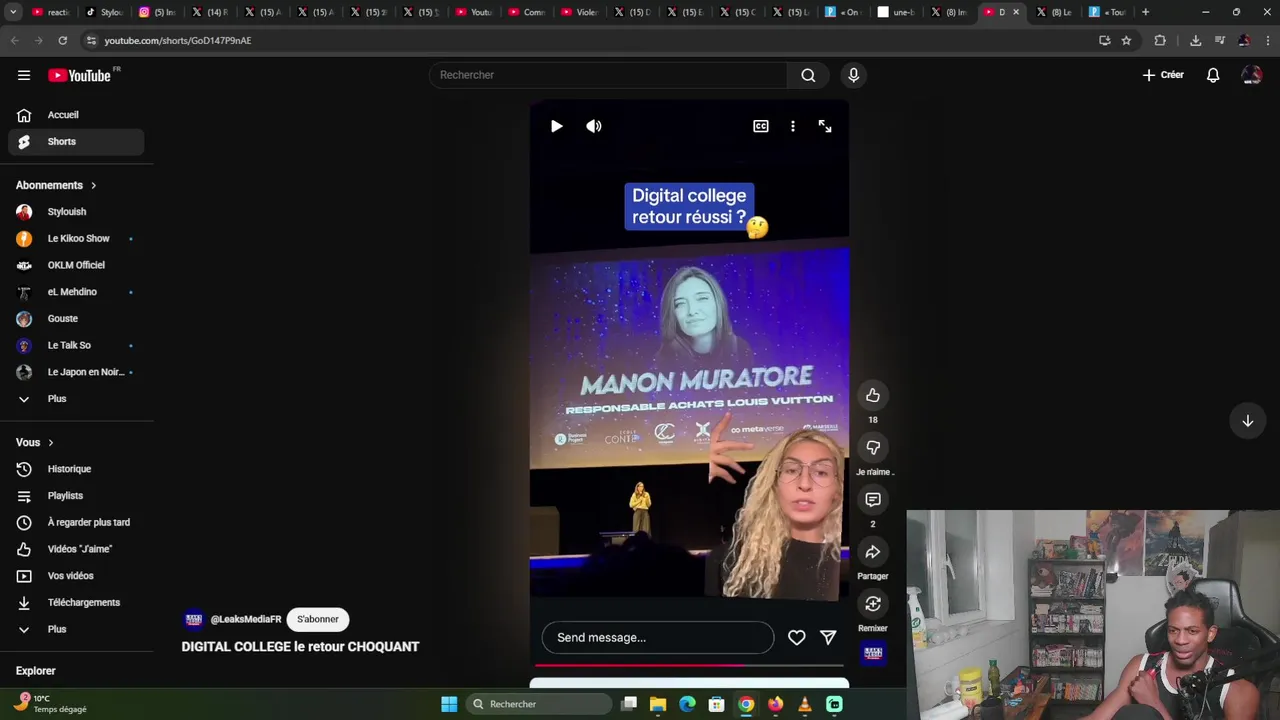This screenshot has width=1280, height=720.
Task: Select Shorts in the sidebar
Action: point(76,142)
